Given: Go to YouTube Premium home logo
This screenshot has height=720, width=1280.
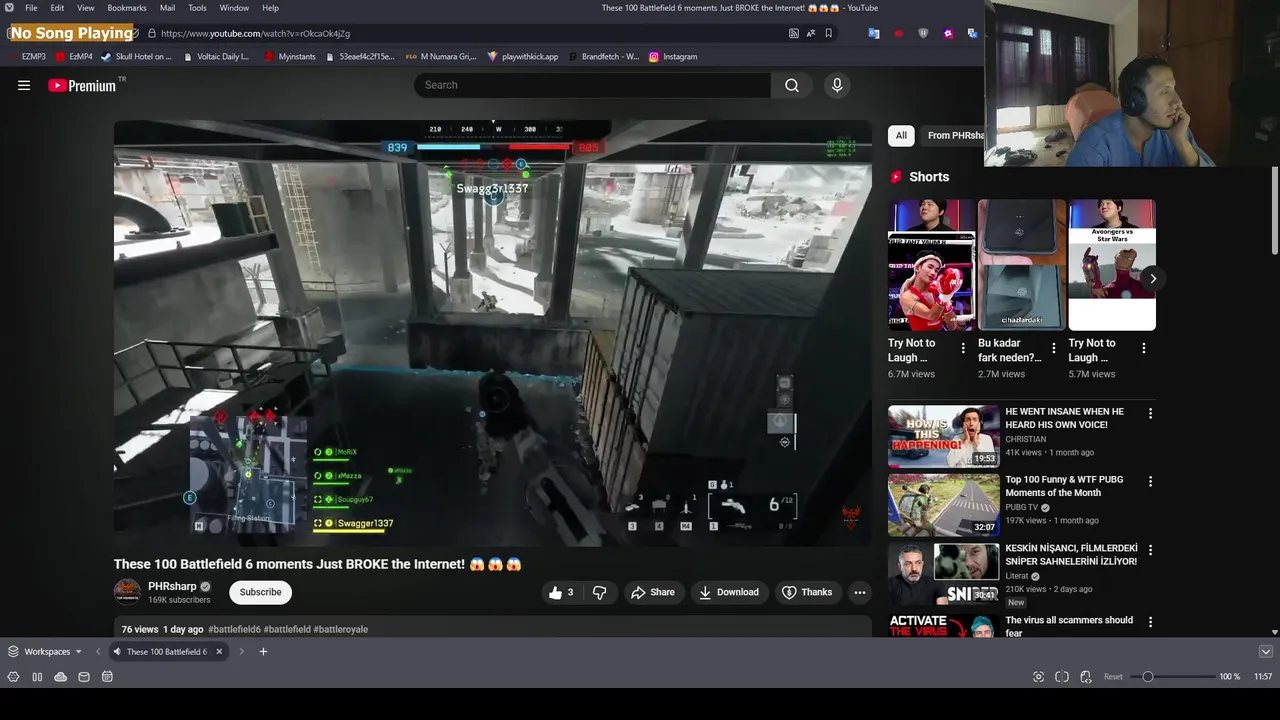Looking at the screenshot, I should click(x=82, y=86).
